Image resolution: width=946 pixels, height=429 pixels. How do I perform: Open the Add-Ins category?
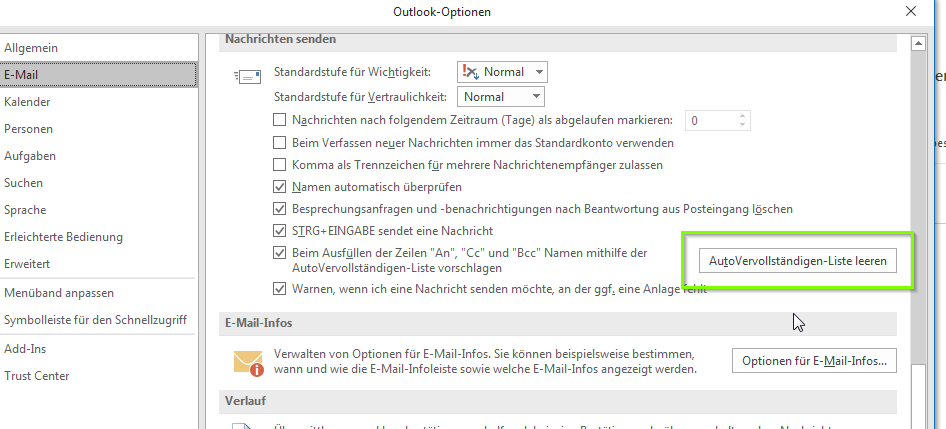(98, 349)
